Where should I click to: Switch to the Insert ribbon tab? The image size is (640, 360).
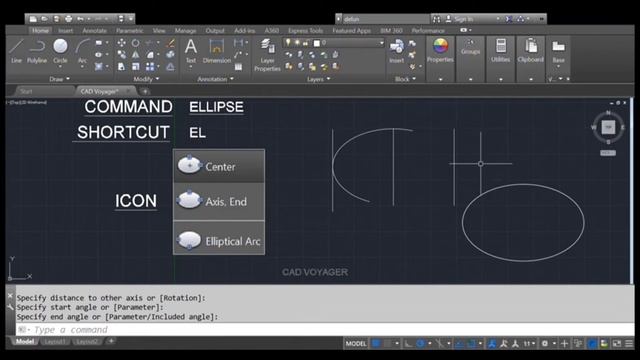(65, 31)
